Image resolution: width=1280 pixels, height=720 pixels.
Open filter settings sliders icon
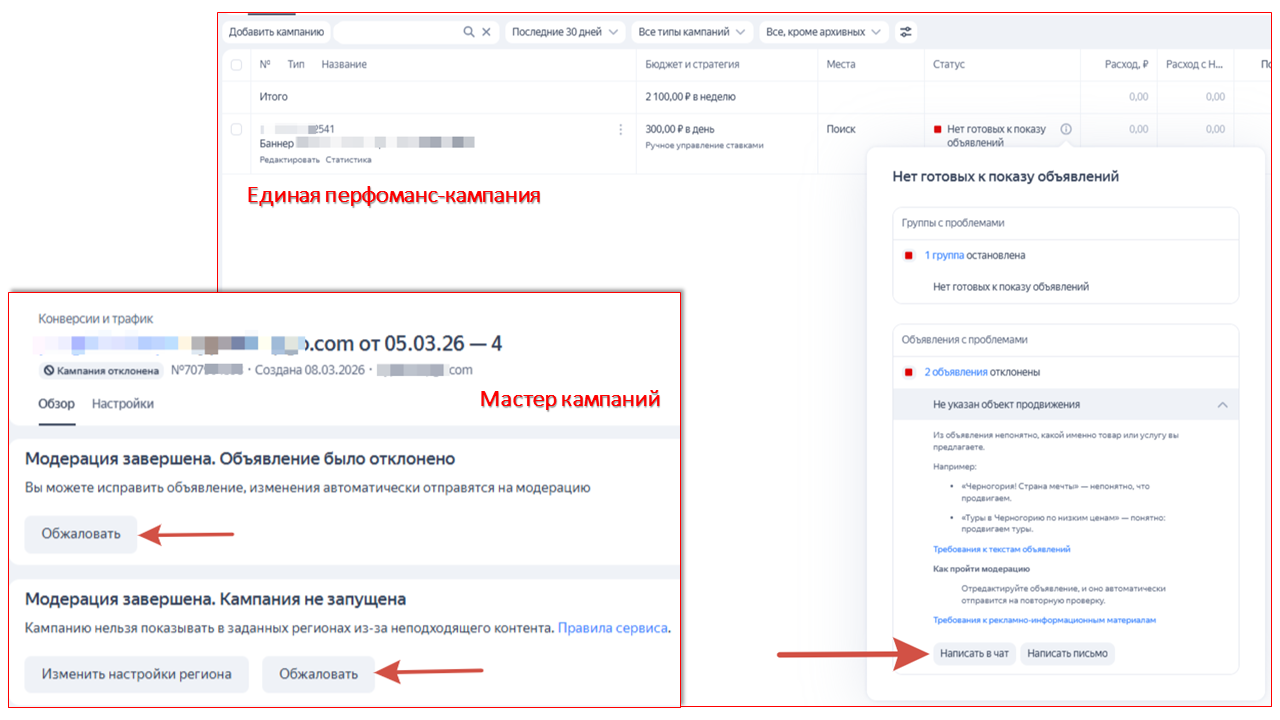906,32
